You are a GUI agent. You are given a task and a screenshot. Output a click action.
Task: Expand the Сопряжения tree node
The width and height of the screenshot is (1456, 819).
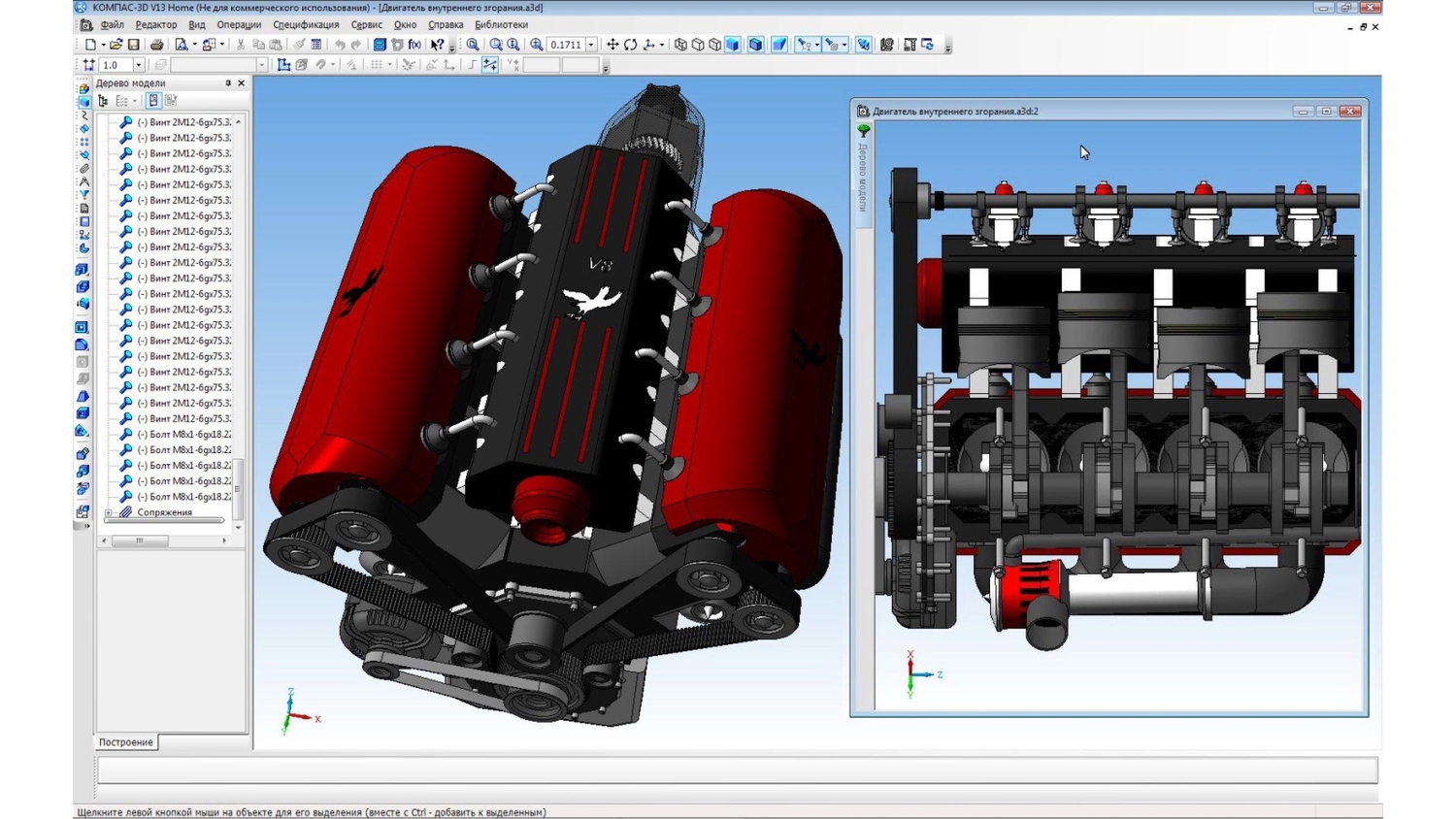pyautogui.click(x=109, y=512)
